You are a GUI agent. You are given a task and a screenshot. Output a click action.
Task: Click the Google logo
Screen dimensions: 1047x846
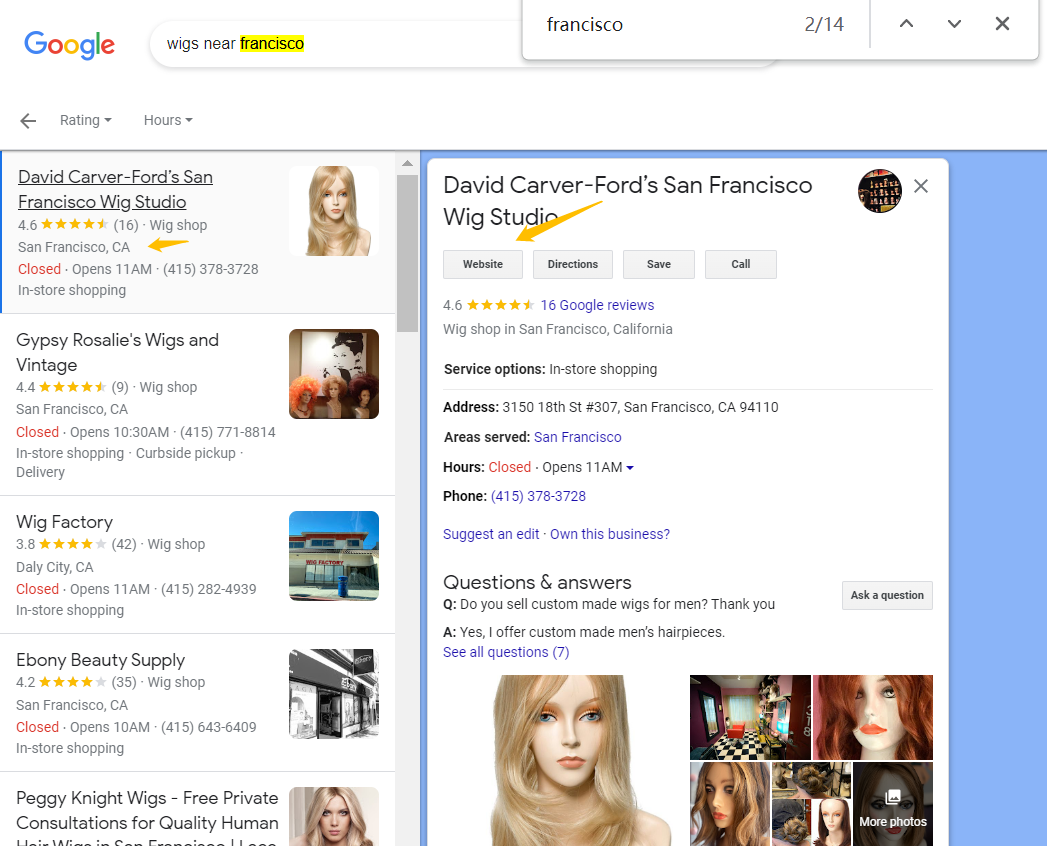(69, 45)
